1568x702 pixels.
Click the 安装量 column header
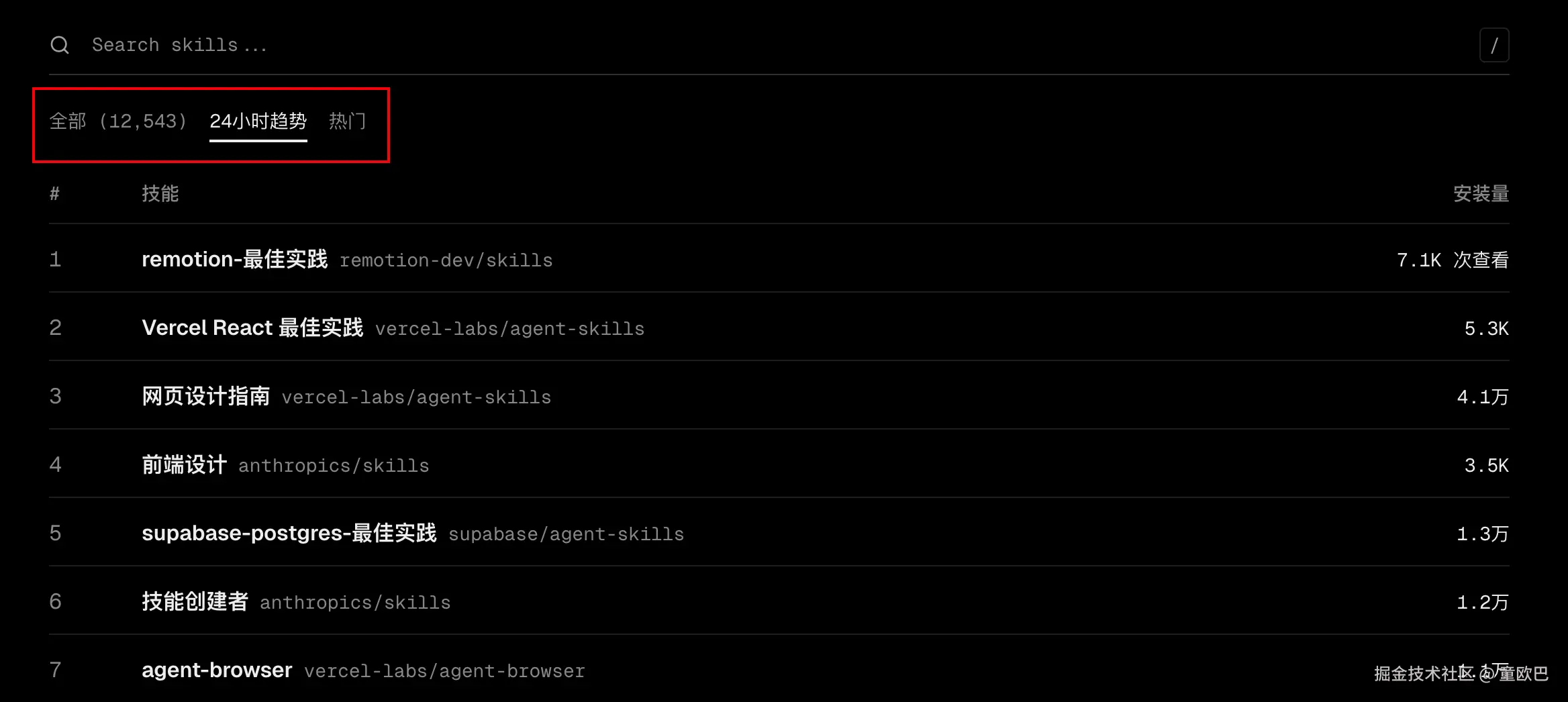point(1481,194)
